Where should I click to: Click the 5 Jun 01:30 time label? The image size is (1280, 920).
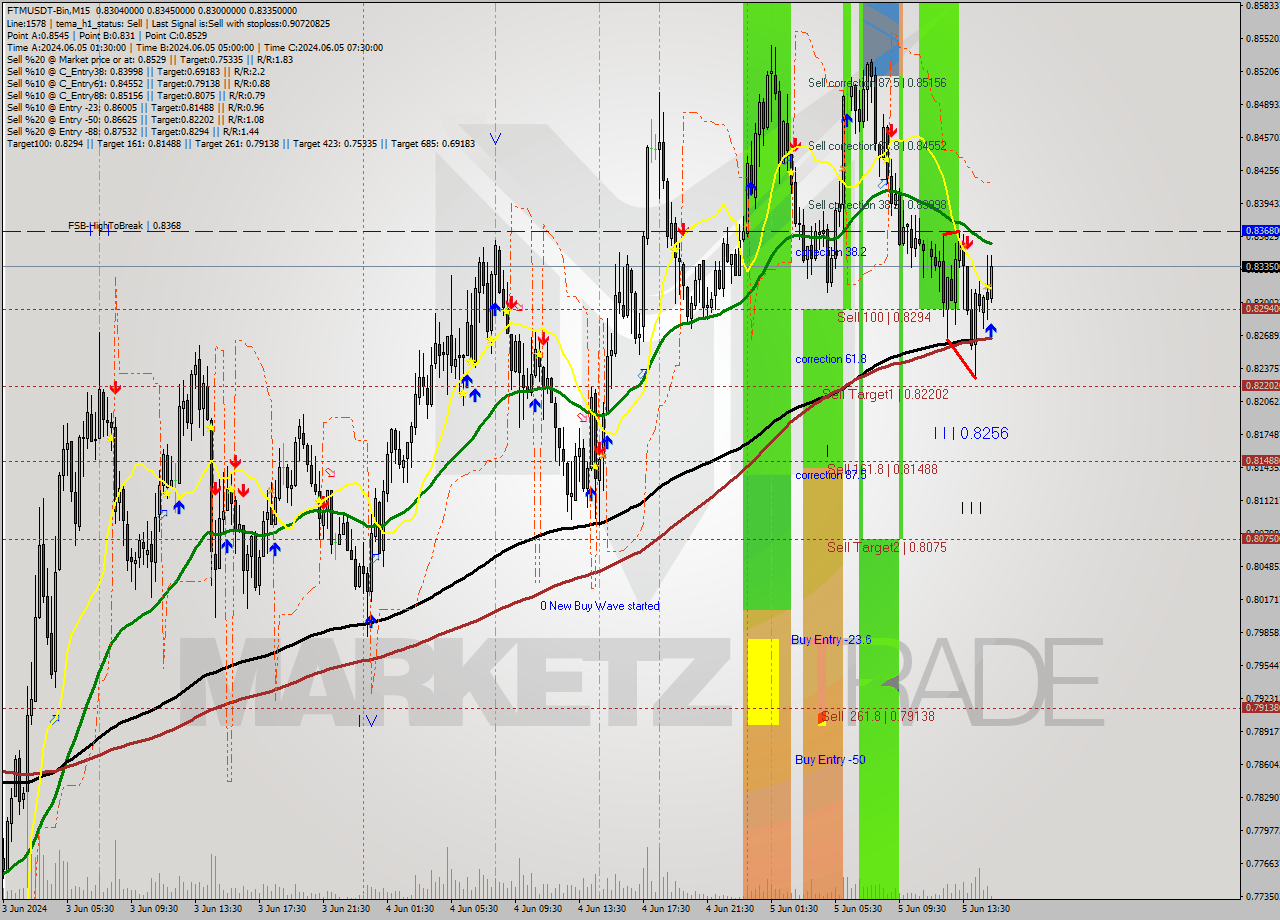click(793, 909)
